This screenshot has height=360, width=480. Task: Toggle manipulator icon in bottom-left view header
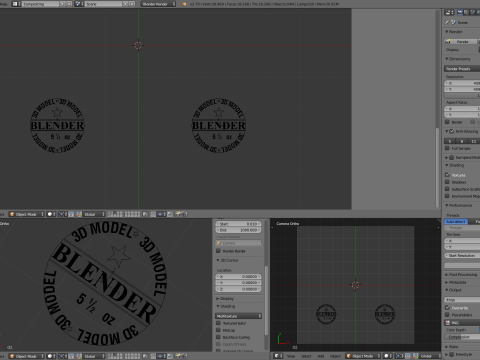(x=79, y=356)
